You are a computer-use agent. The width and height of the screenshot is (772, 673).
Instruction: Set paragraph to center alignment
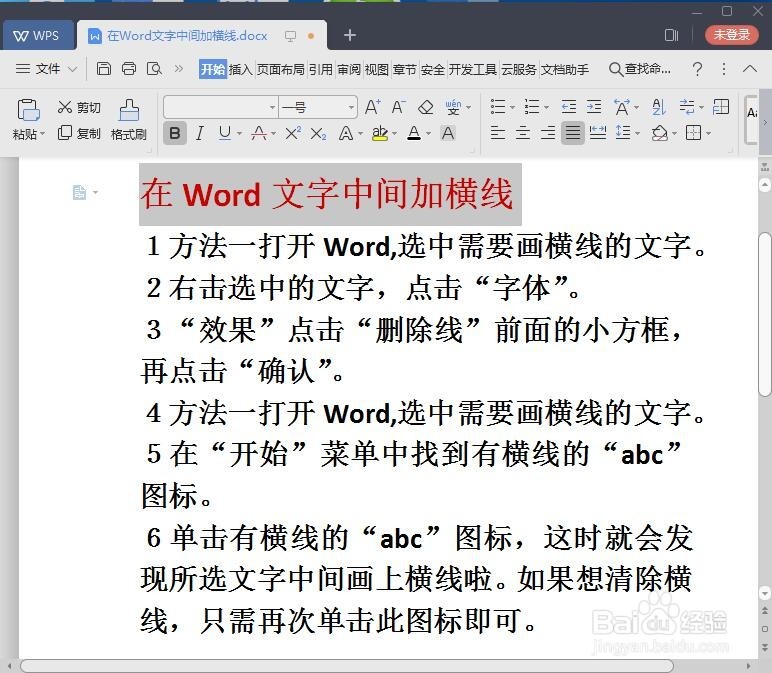[x=523, y=132]
